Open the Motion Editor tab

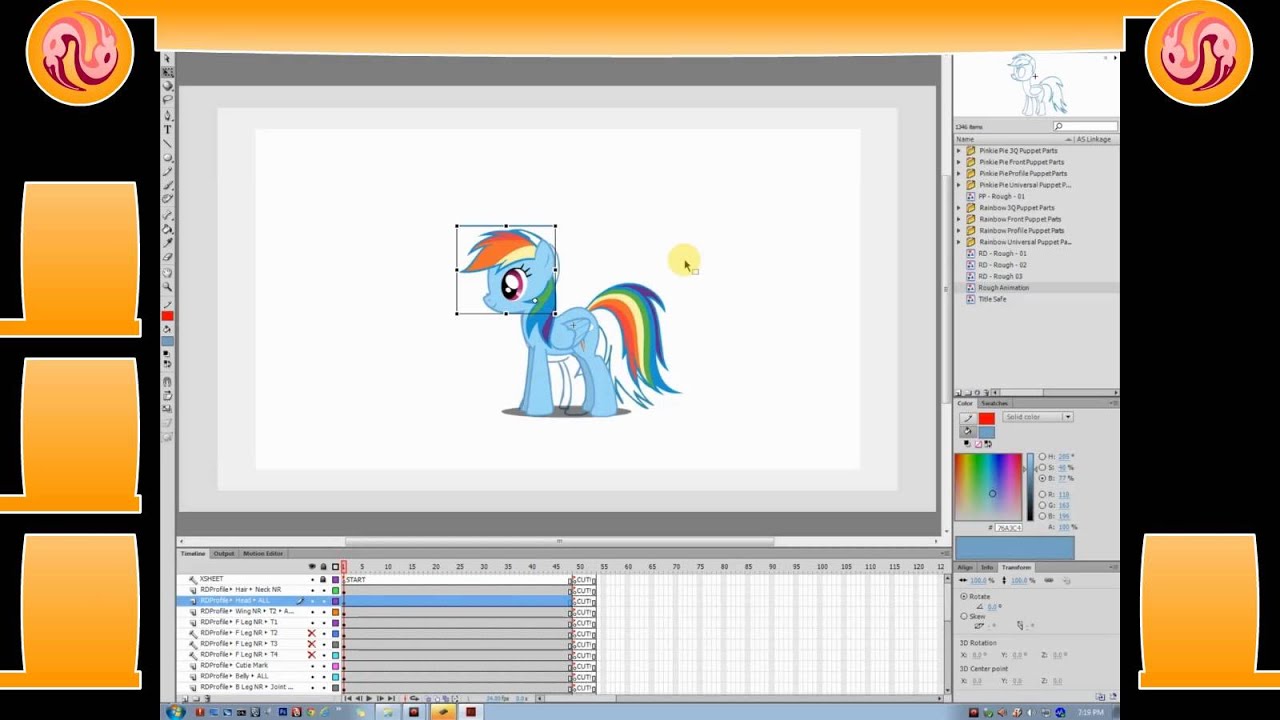(263, 553)
